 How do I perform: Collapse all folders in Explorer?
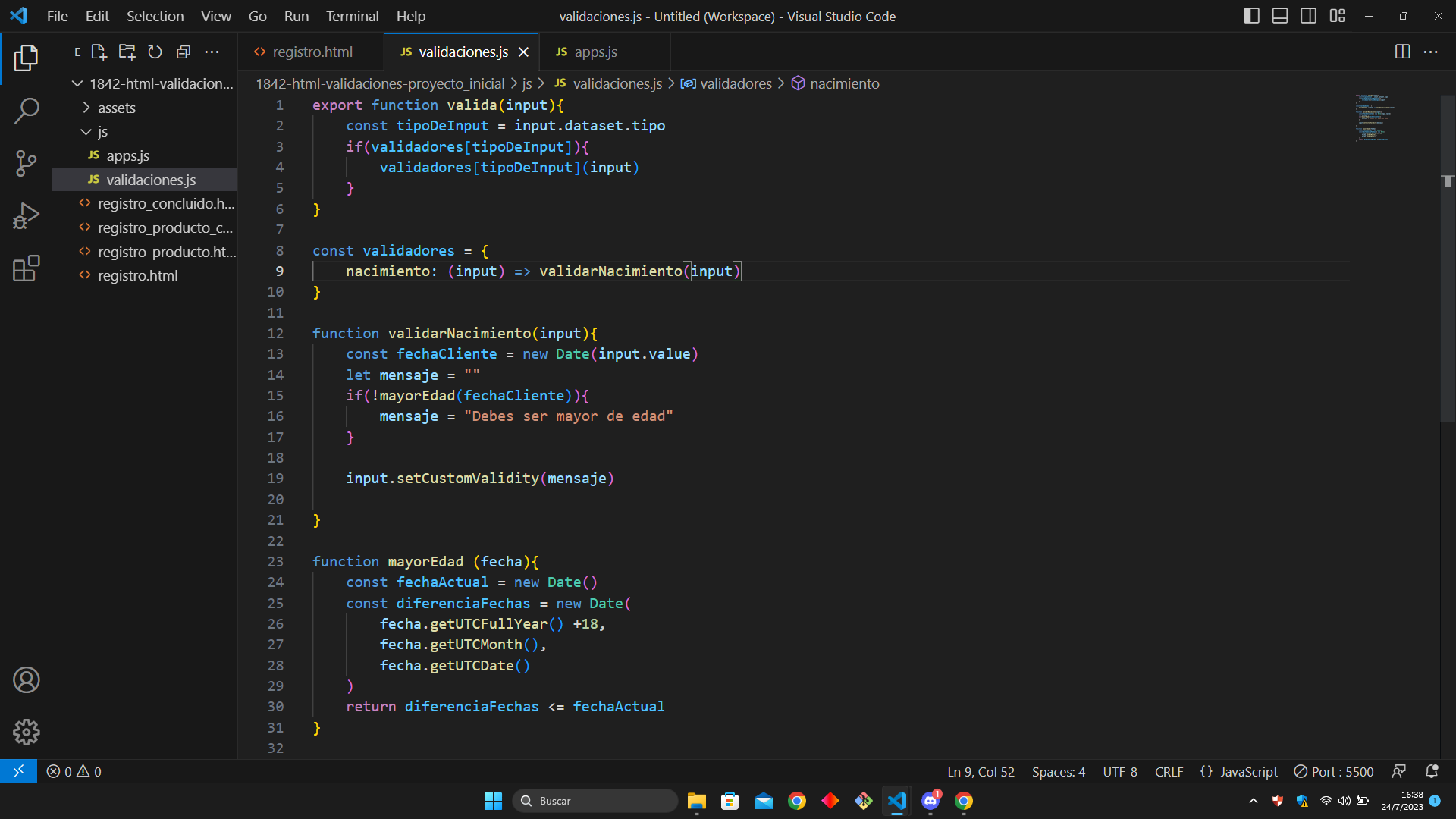183,52
